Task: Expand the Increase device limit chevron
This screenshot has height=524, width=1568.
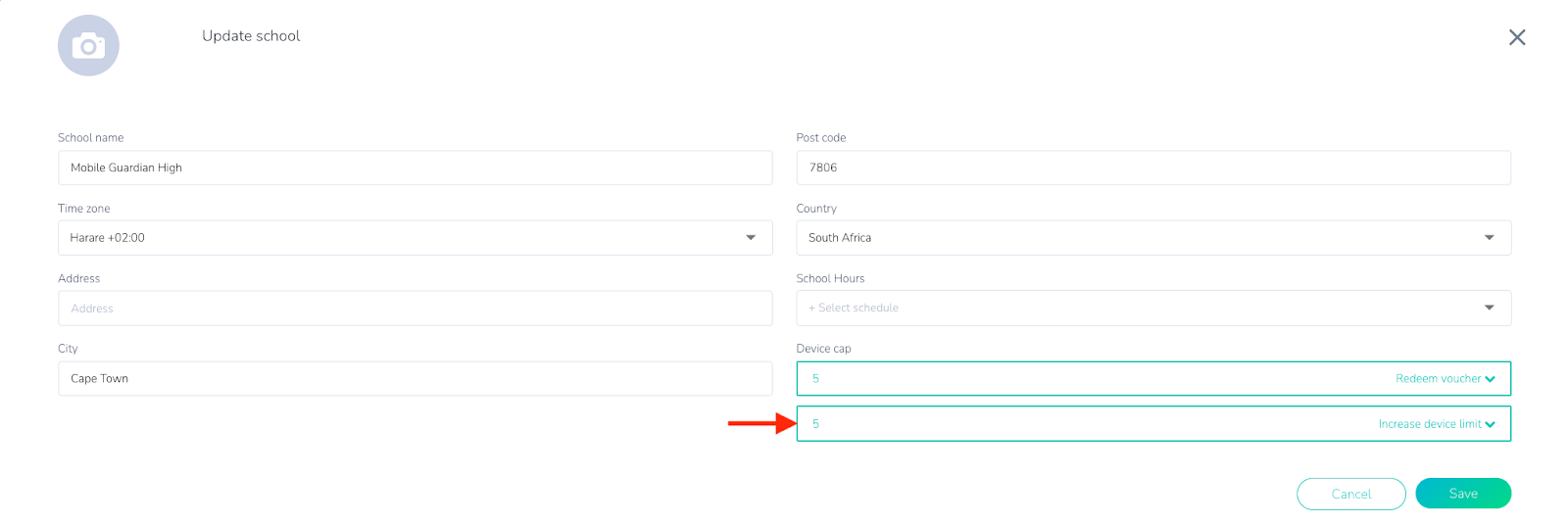Action: click(1491, 424)
